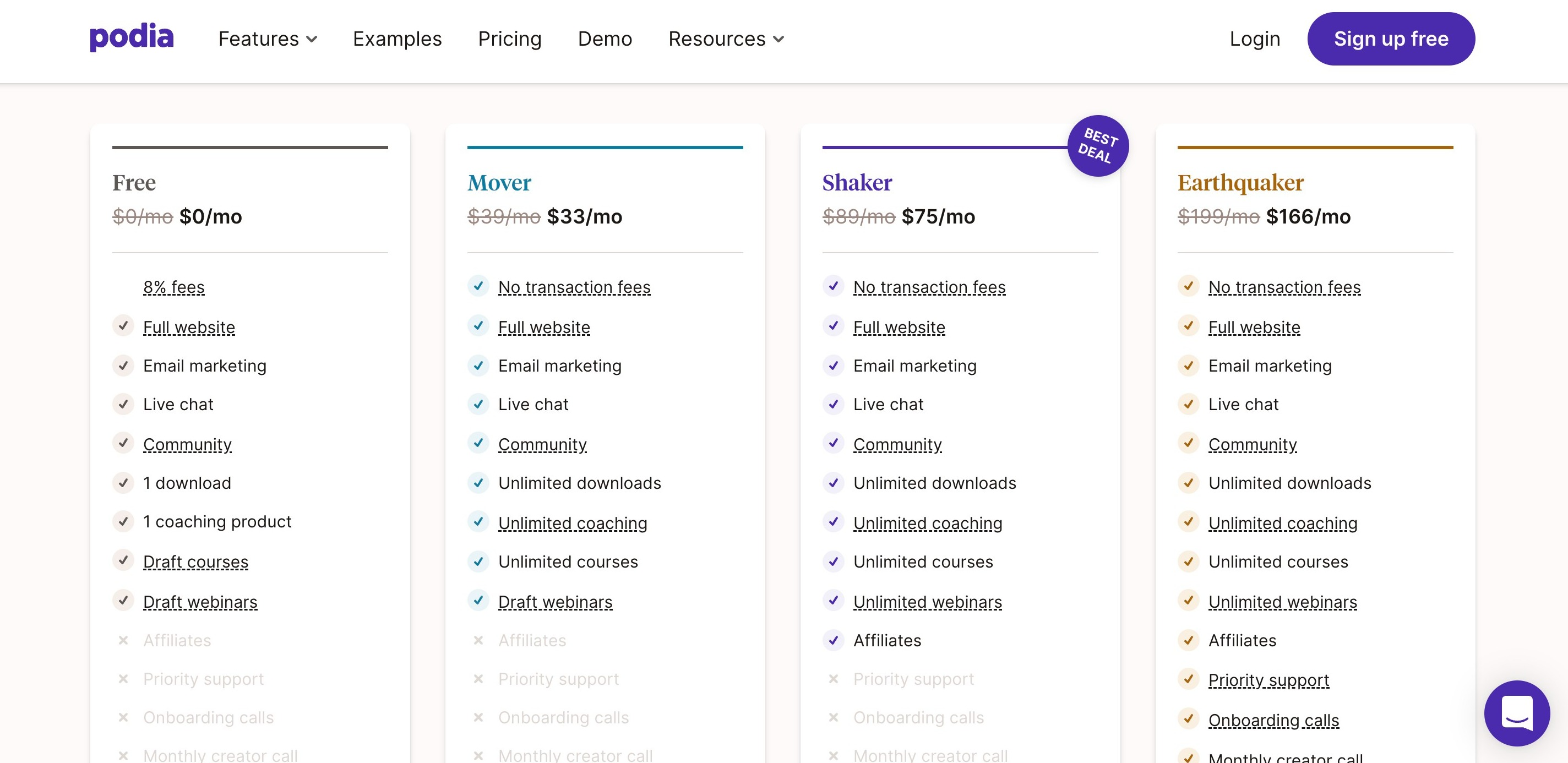Screen dimensions: 1568x763
Task: Open the live chat widget bubble
Action: point(1517,713)
